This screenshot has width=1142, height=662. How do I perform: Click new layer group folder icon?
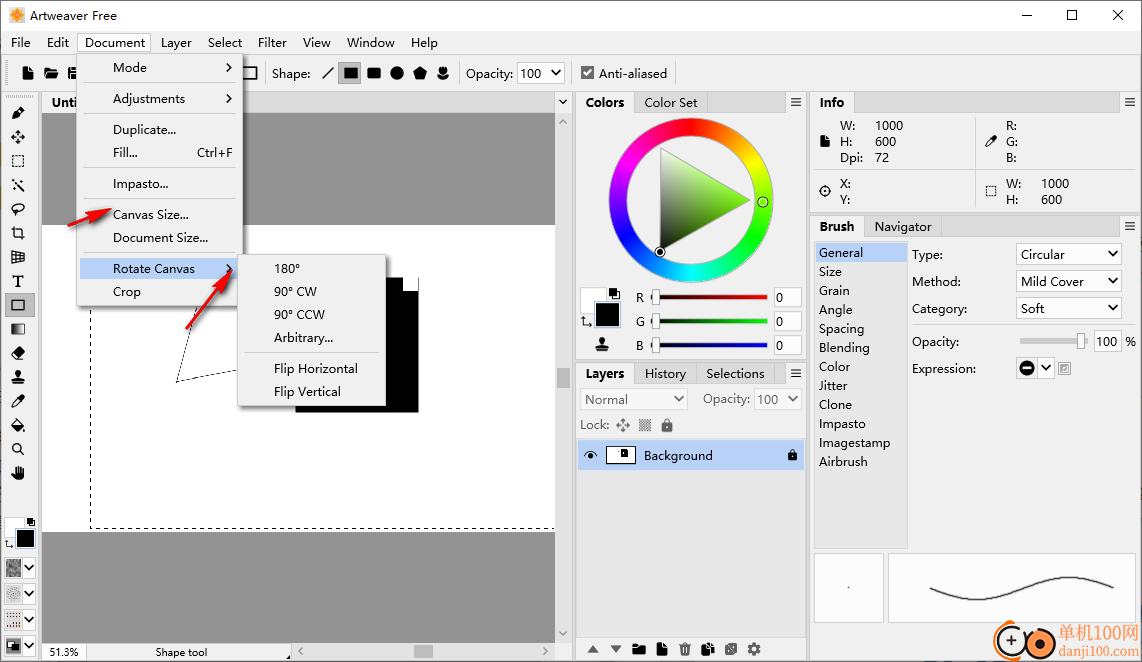(639, 649)
